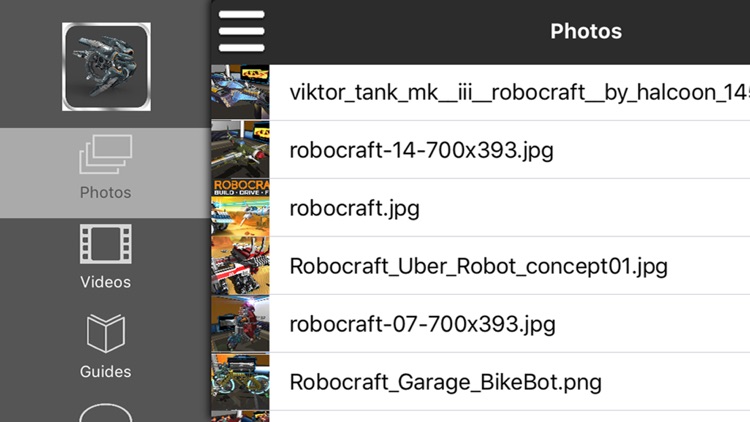Viewport: 750px width, 422px height.
Task: Open the Videos film strip icon
Action: pyautogui.click(x=106, y=244)
